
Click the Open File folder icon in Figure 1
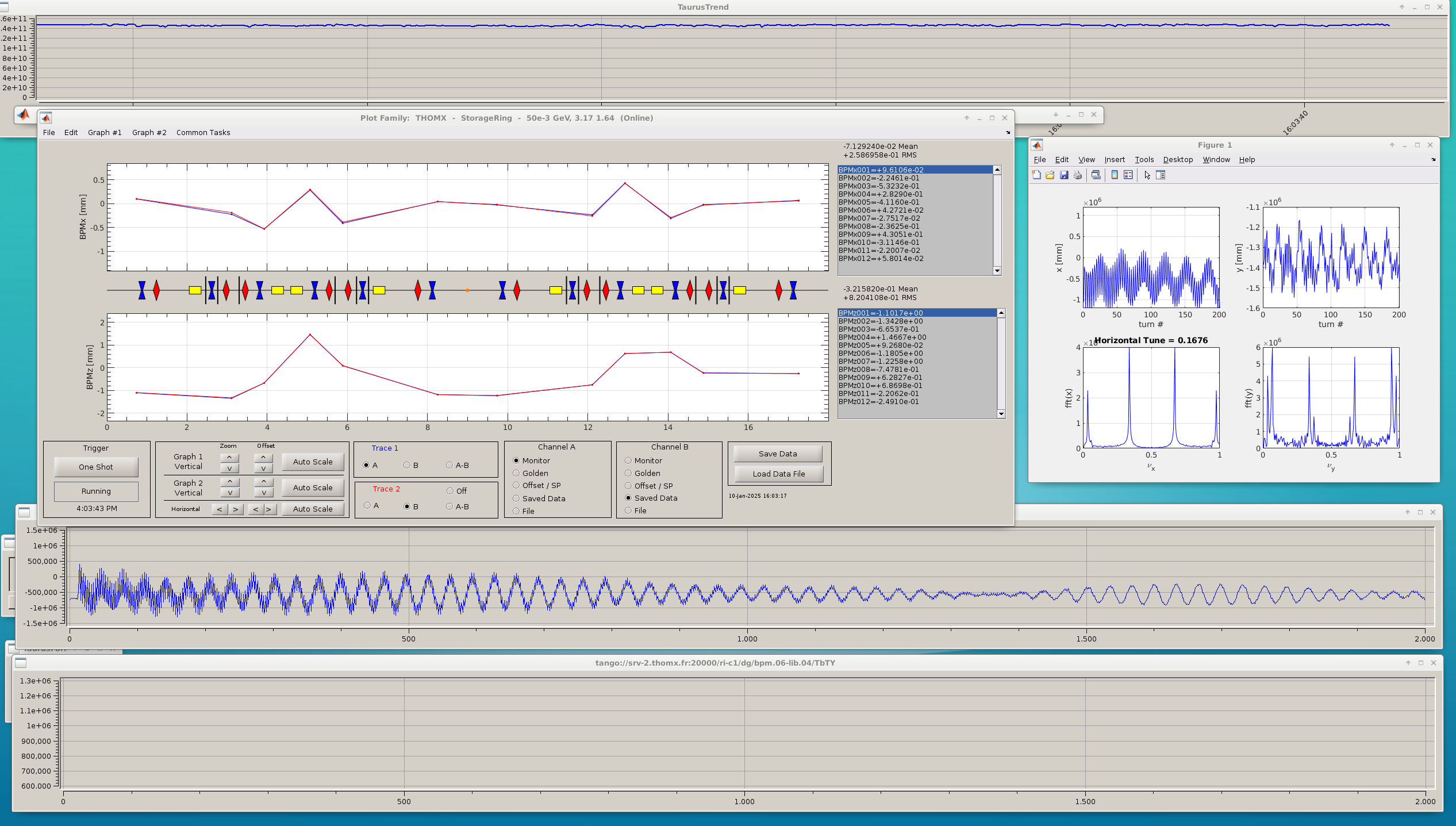coord(1050,175)
